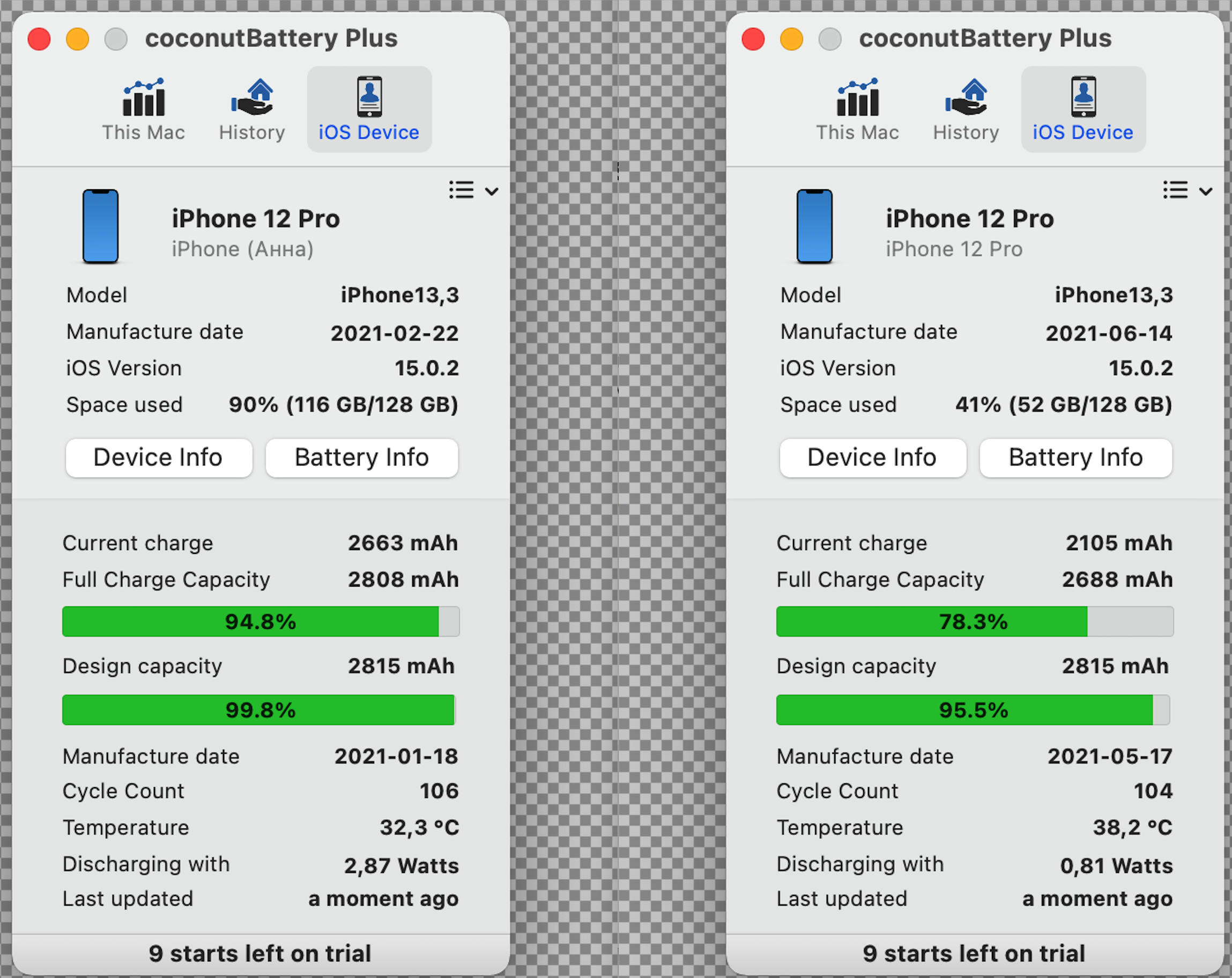Open device list dropdown in left window
The image size is (1232, 978).
pyautogui.click(x=474, y=190)
